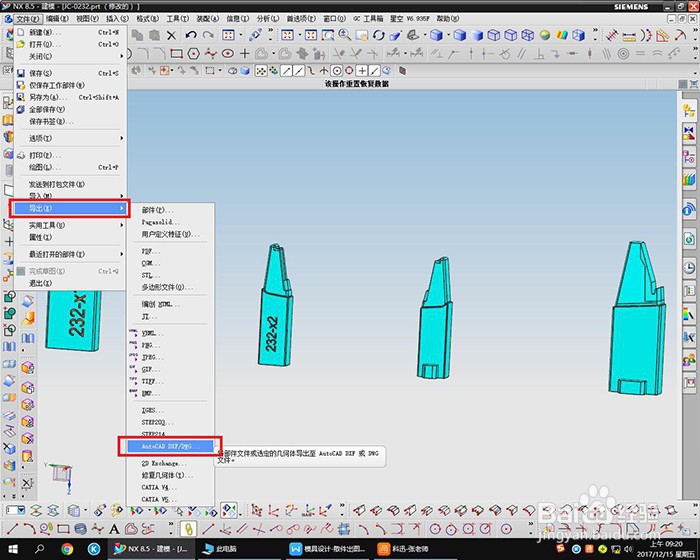Viewport: 700px width, 560px height.
Task: Toggle the arc center snap button
Action: point(337,71)
